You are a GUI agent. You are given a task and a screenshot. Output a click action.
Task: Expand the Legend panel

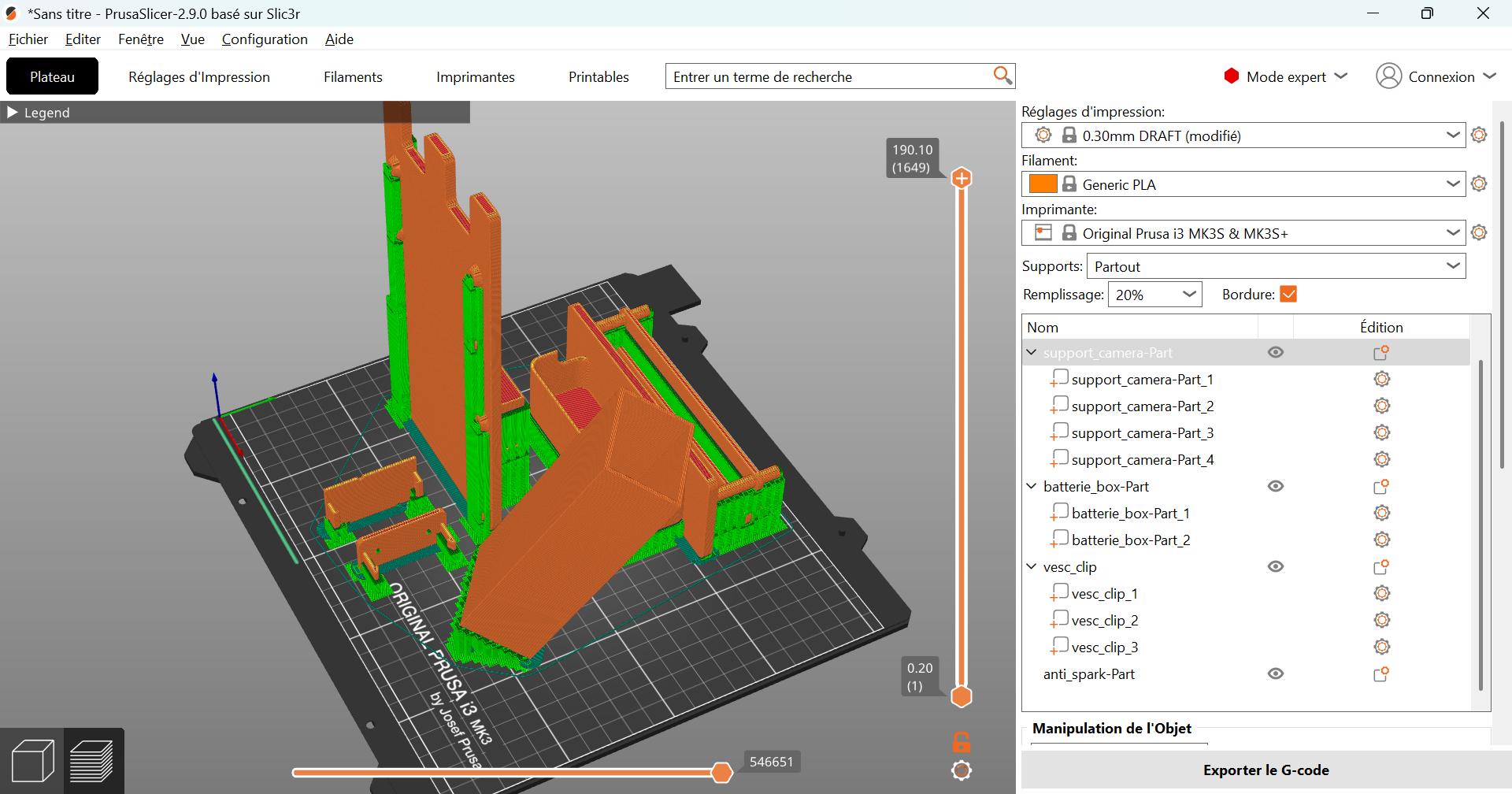(x=13, y=113)
